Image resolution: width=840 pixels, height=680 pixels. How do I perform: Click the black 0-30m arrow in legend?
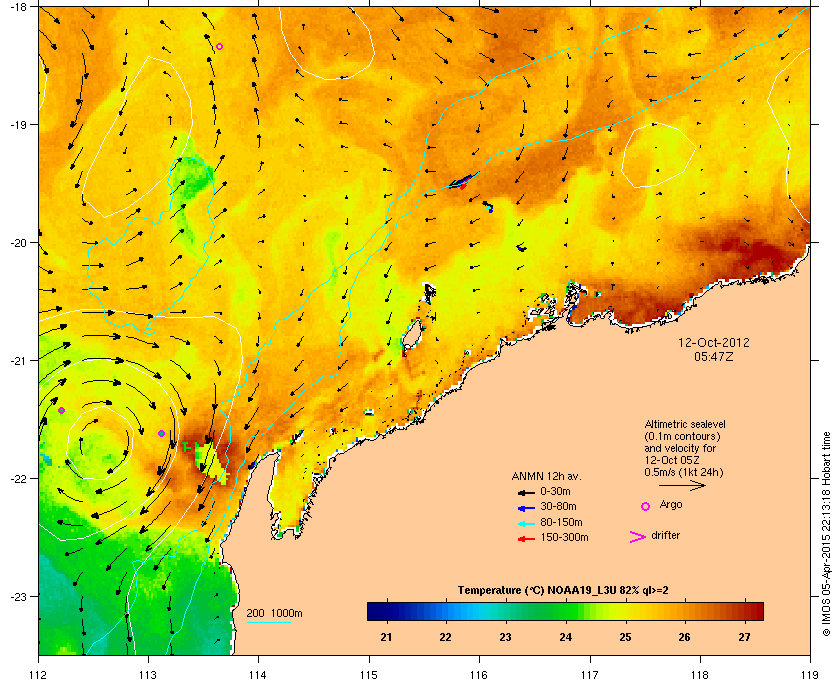(526, 492)
